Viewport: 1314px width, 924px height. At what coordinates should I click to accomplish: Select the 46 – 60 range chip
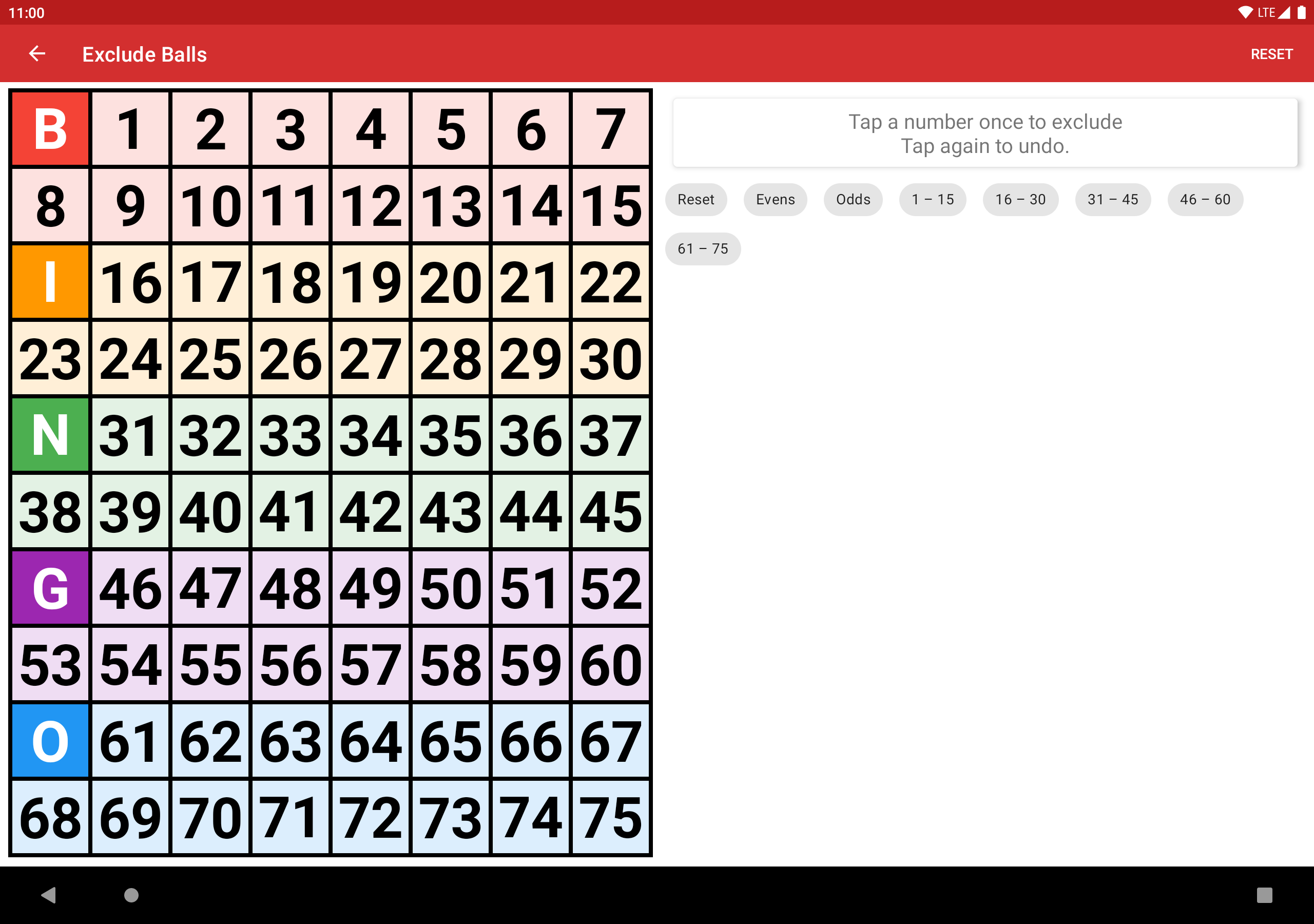(1205, 200)
